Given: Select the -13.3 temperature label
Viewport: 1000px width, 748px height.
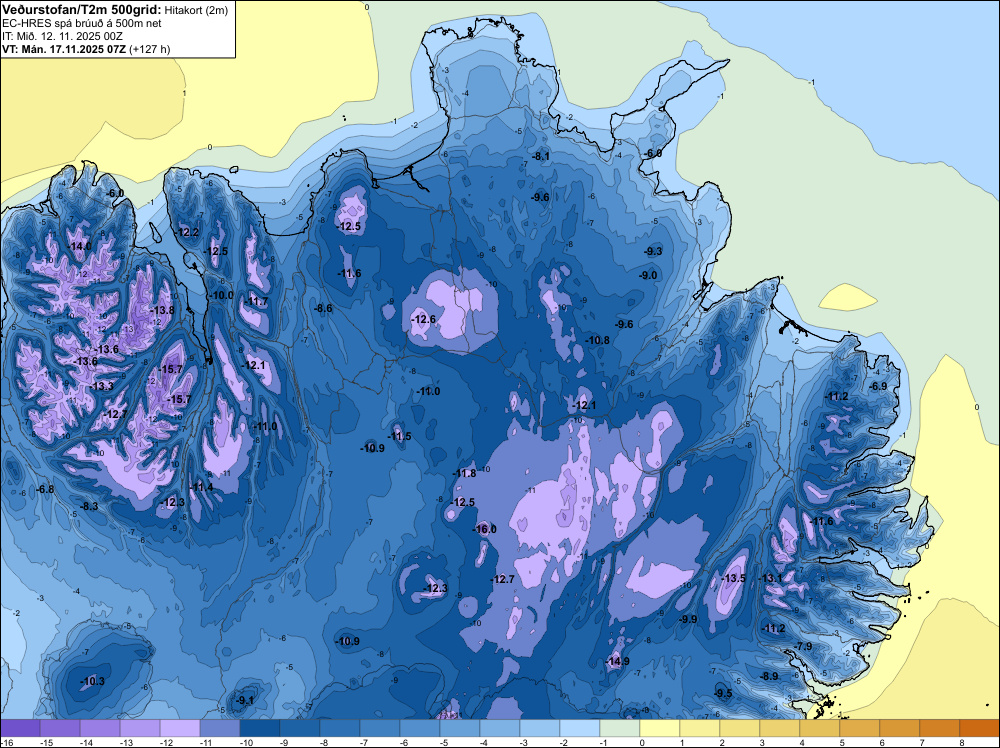Looking at the screenshot, I should [x=101, y=386].
